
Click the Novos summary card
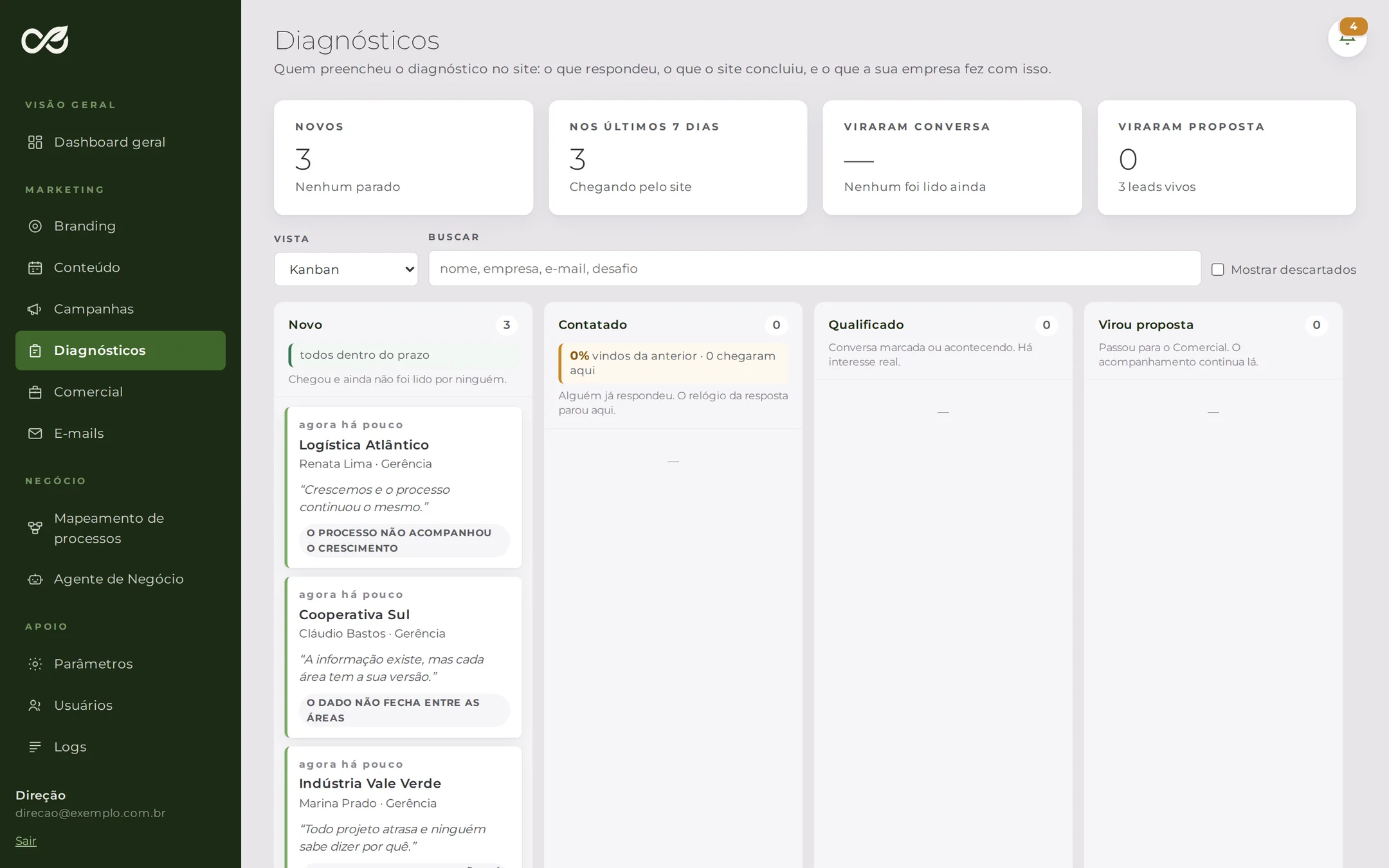(x=403, y=158)
